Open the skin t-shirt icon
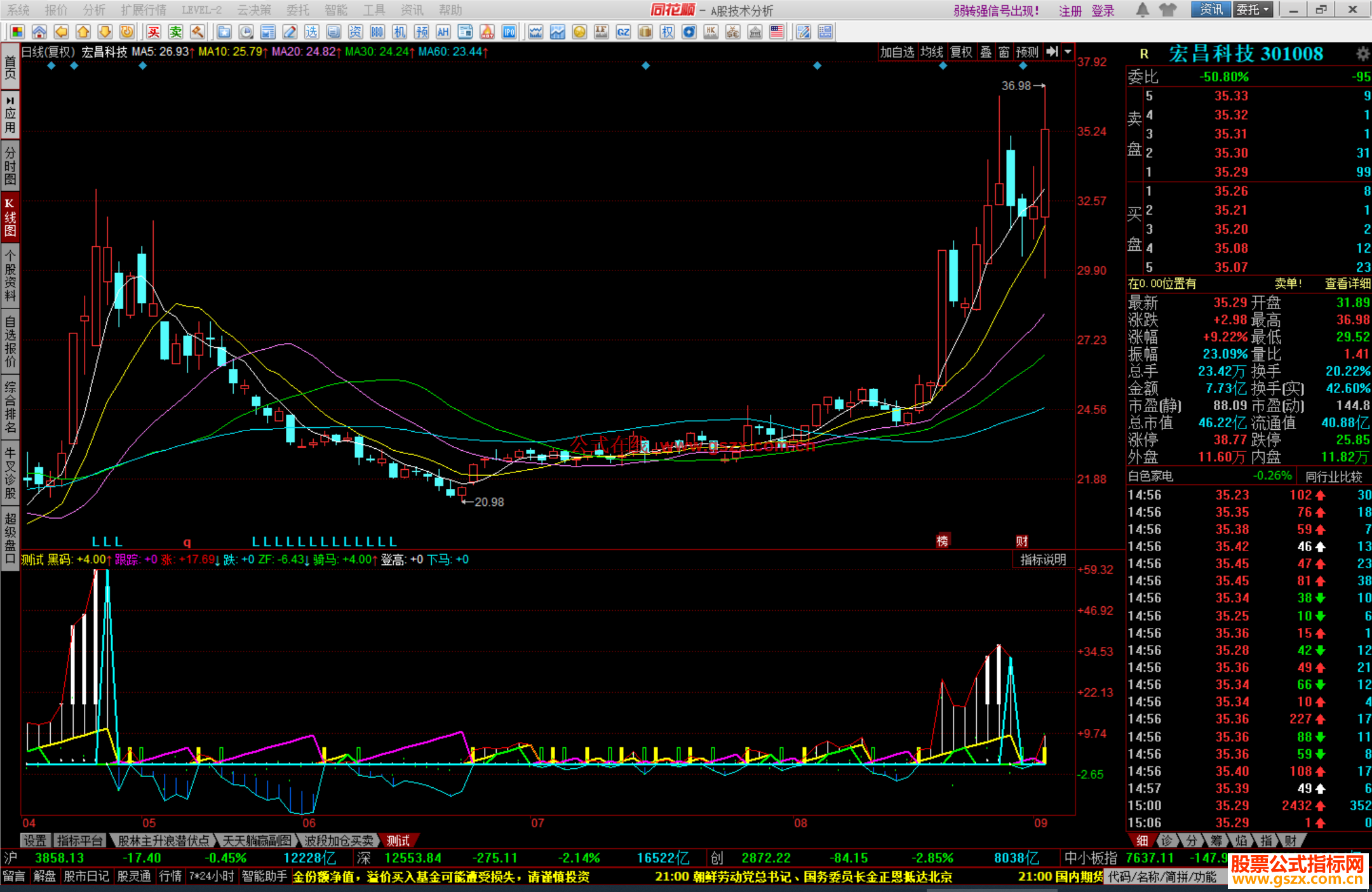 pyautogui.click(x=1167, y=10)
